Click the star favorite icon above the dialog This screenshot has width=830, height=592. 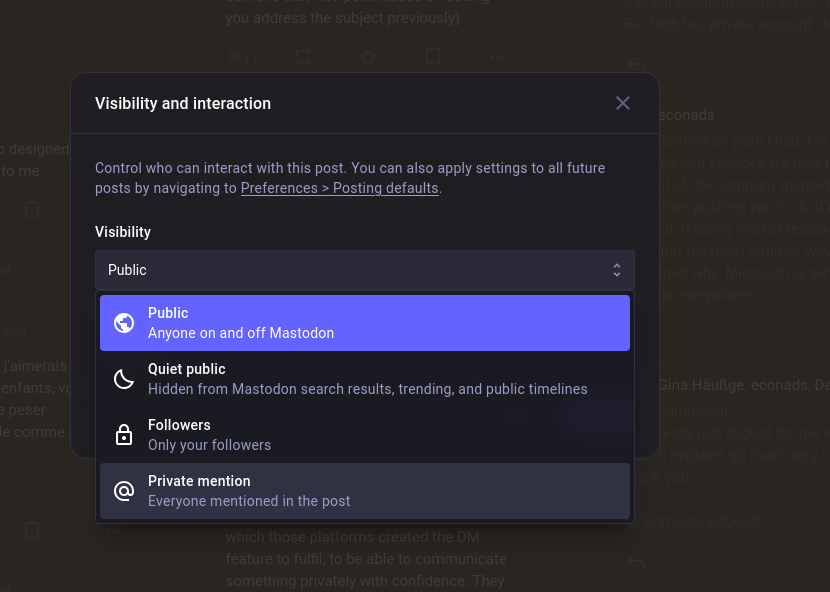click(x=368, y=58)
